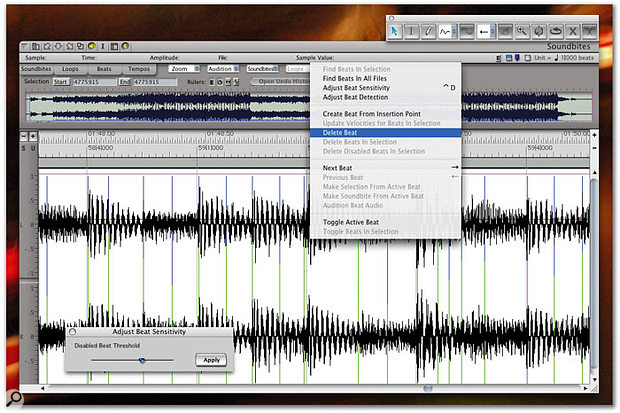Image resolution: width=620 pixels, height=413 pixels.
Task: Select the Pencil tool in tool palette
Action: coord(428,31)
